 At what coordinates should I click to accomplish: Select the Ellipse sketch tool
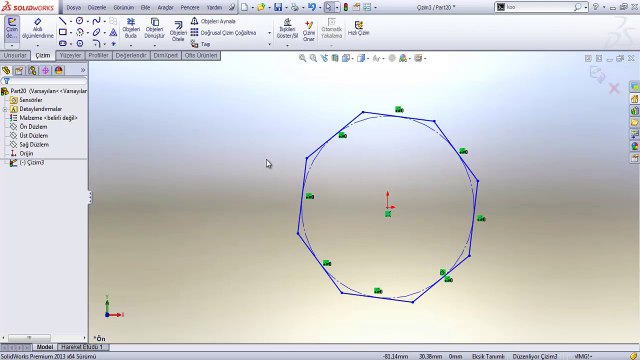tap(96, 32)
